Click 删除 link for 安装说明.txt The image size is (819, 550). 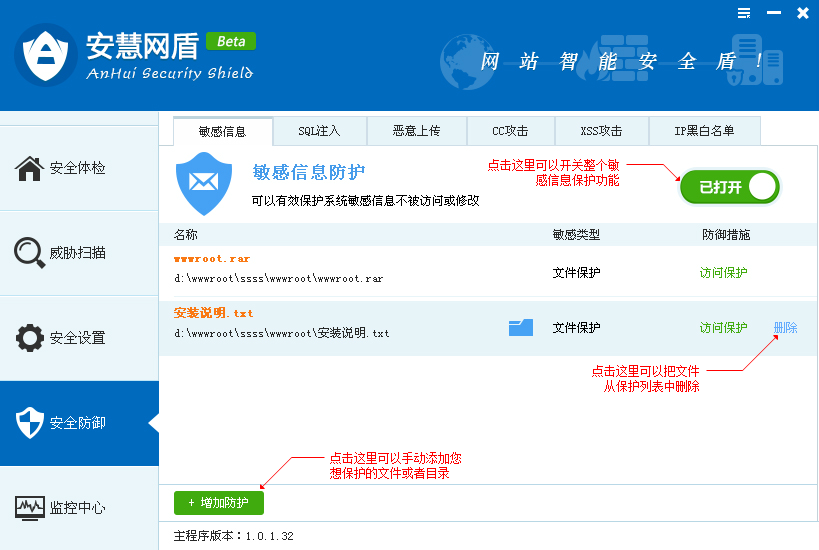click(x=785, y=328)
